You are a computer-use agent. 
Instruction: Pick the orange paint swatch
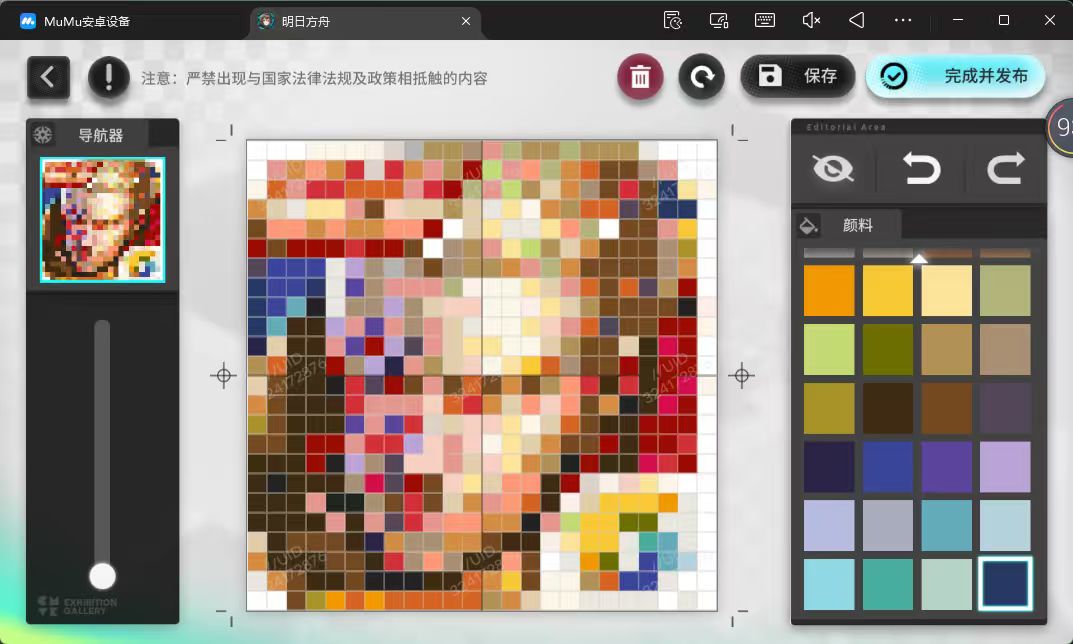tap(829, 291)
